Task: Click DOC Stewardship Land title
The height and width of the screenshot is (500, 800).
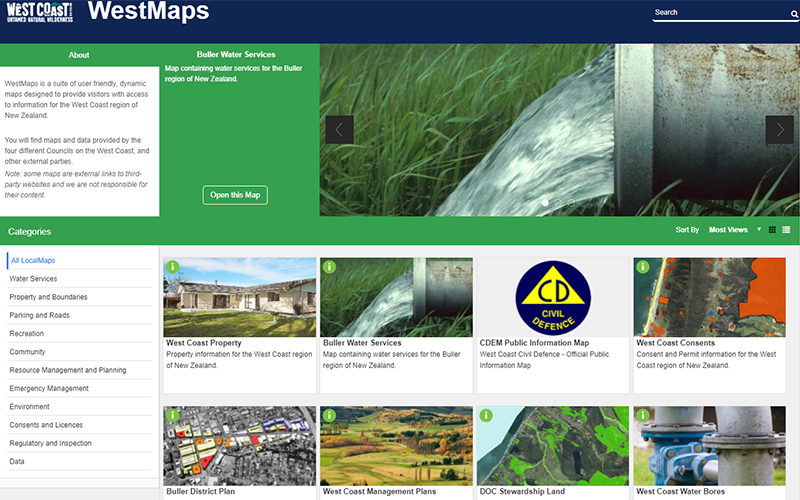Action: pos(522,491)
